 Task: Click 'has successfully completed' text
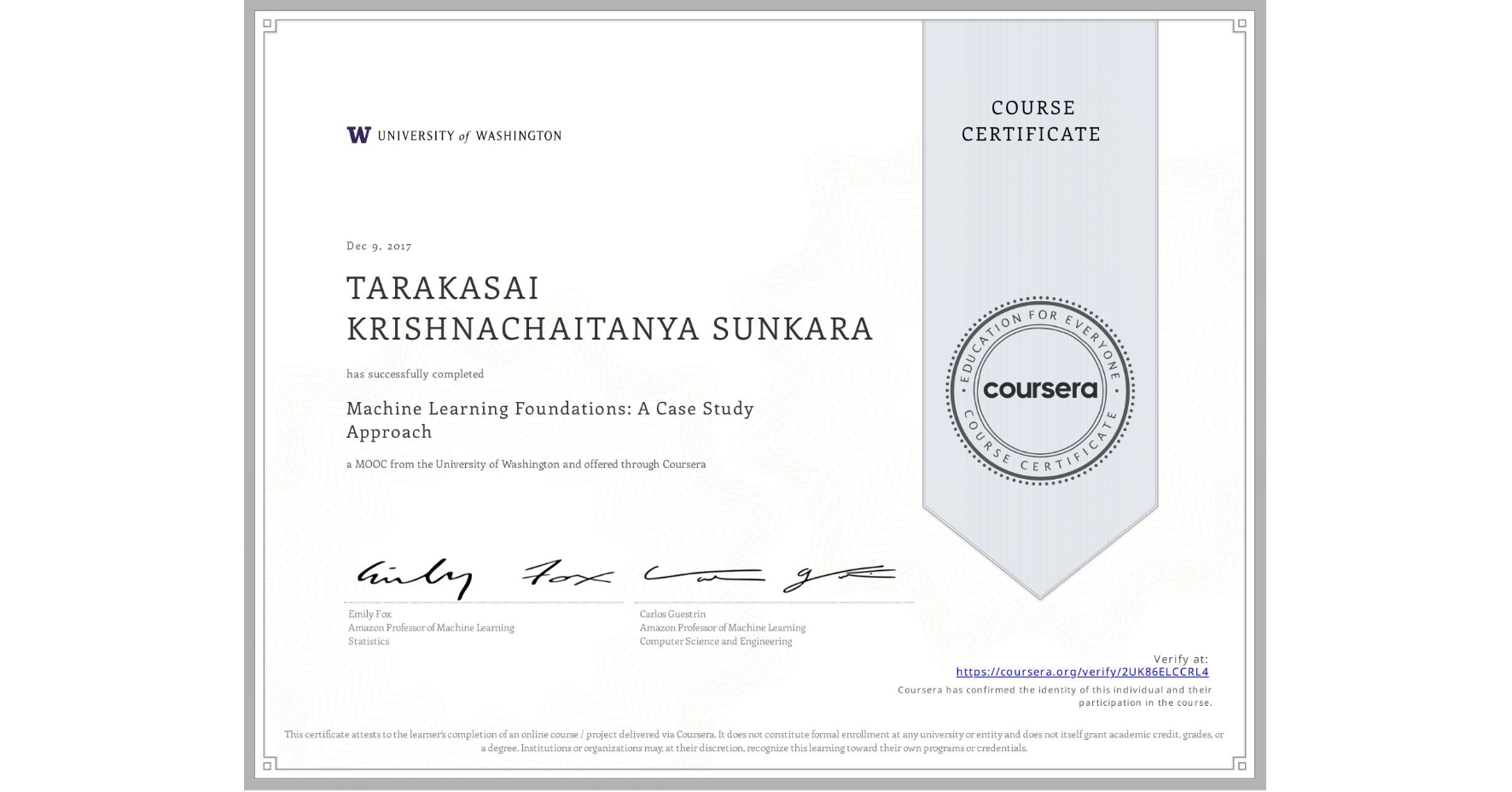click(x=415, y=374)
